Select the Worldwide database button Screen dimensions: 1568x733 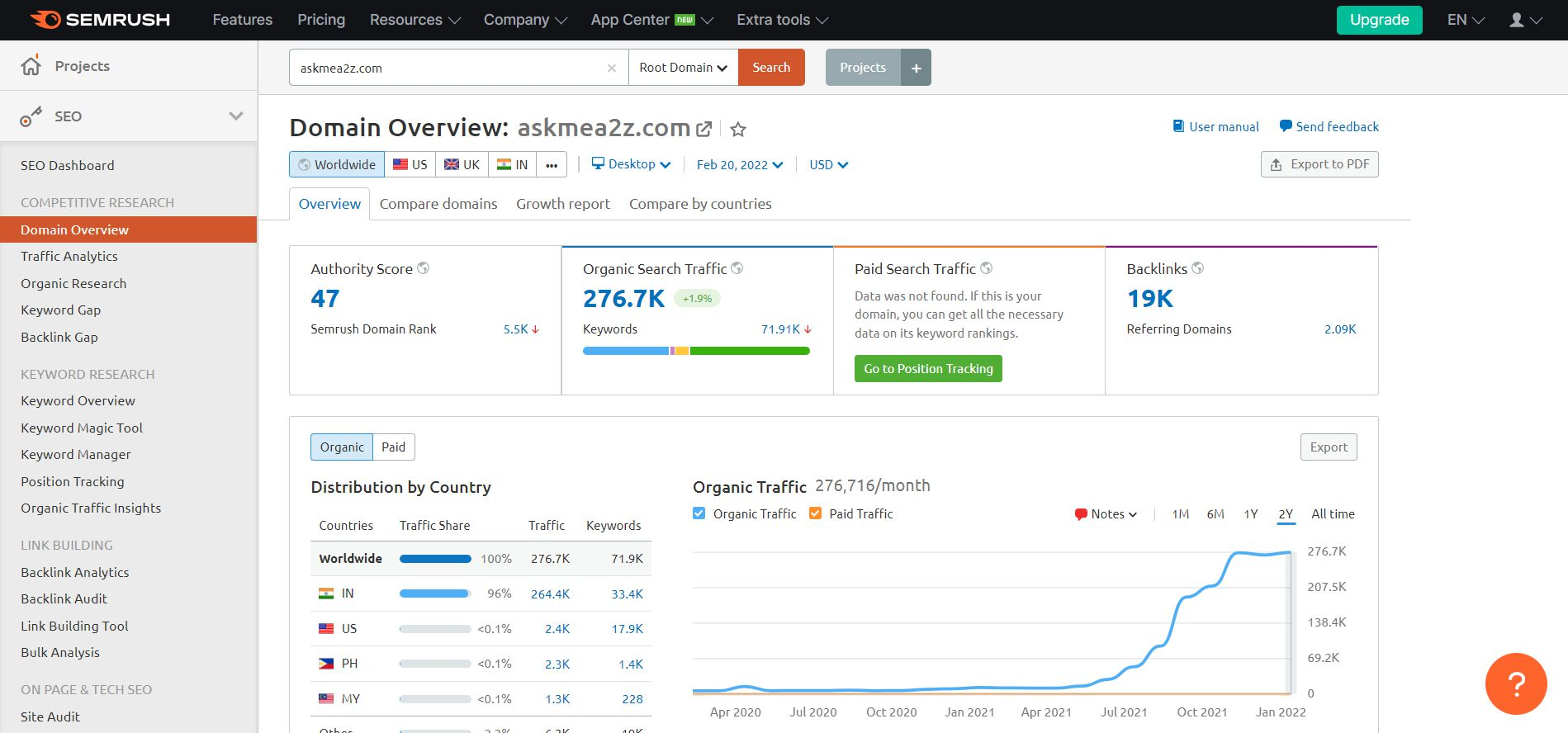(x=337, y=164)
